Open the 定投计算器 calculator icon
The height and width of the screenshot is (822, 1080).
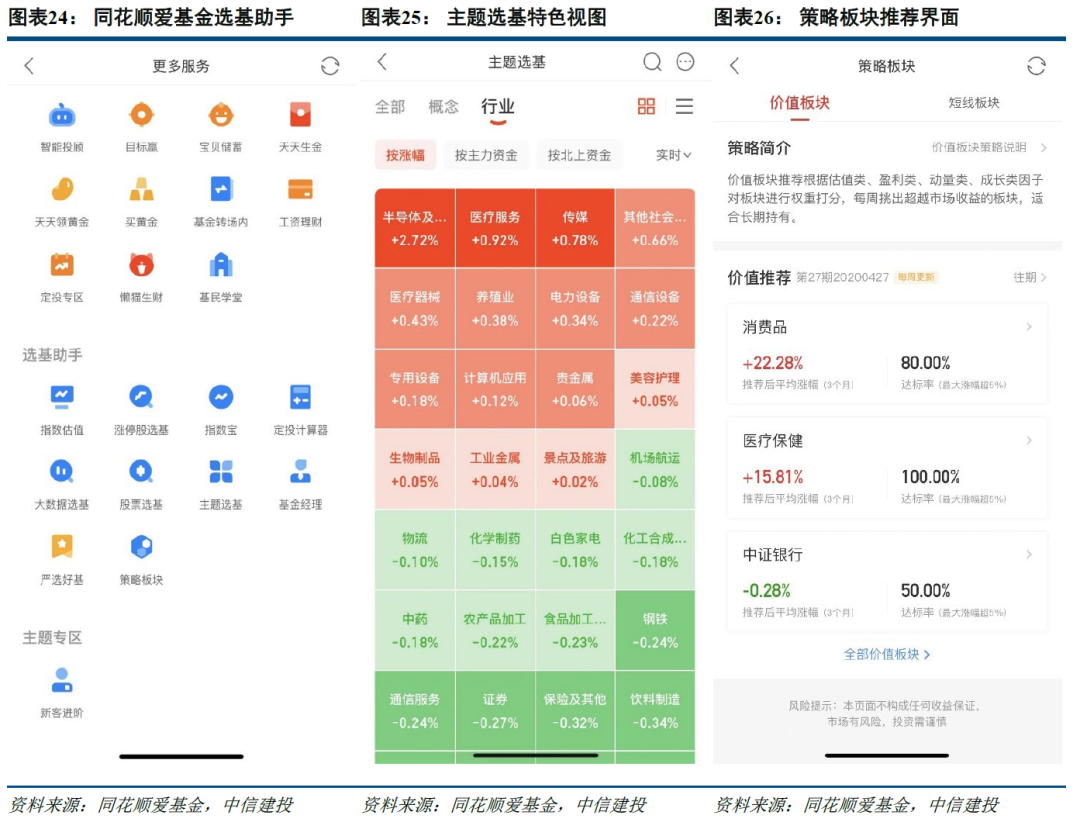pos(300,397)
